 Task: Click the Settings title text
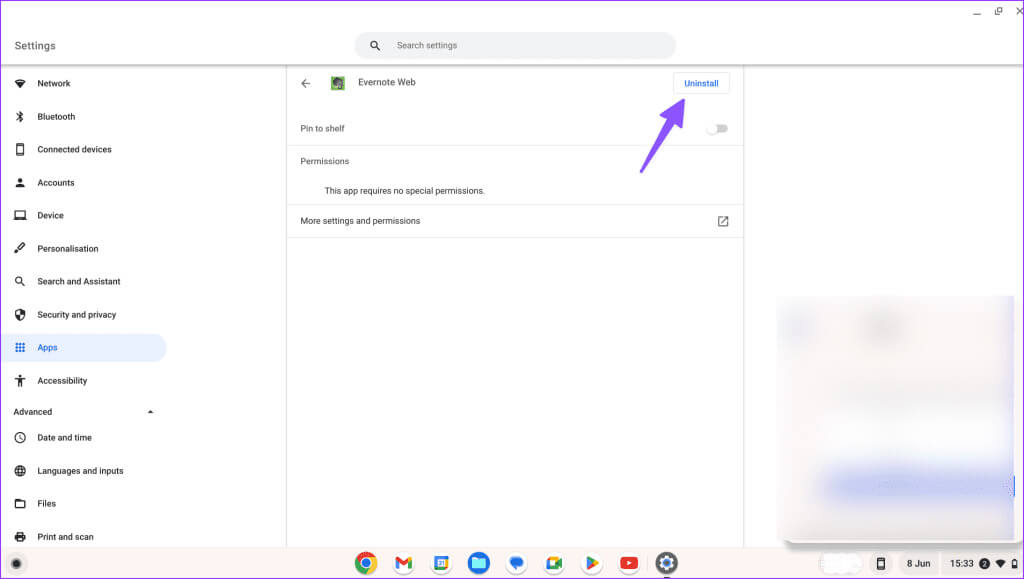click(x=35, y=46)
